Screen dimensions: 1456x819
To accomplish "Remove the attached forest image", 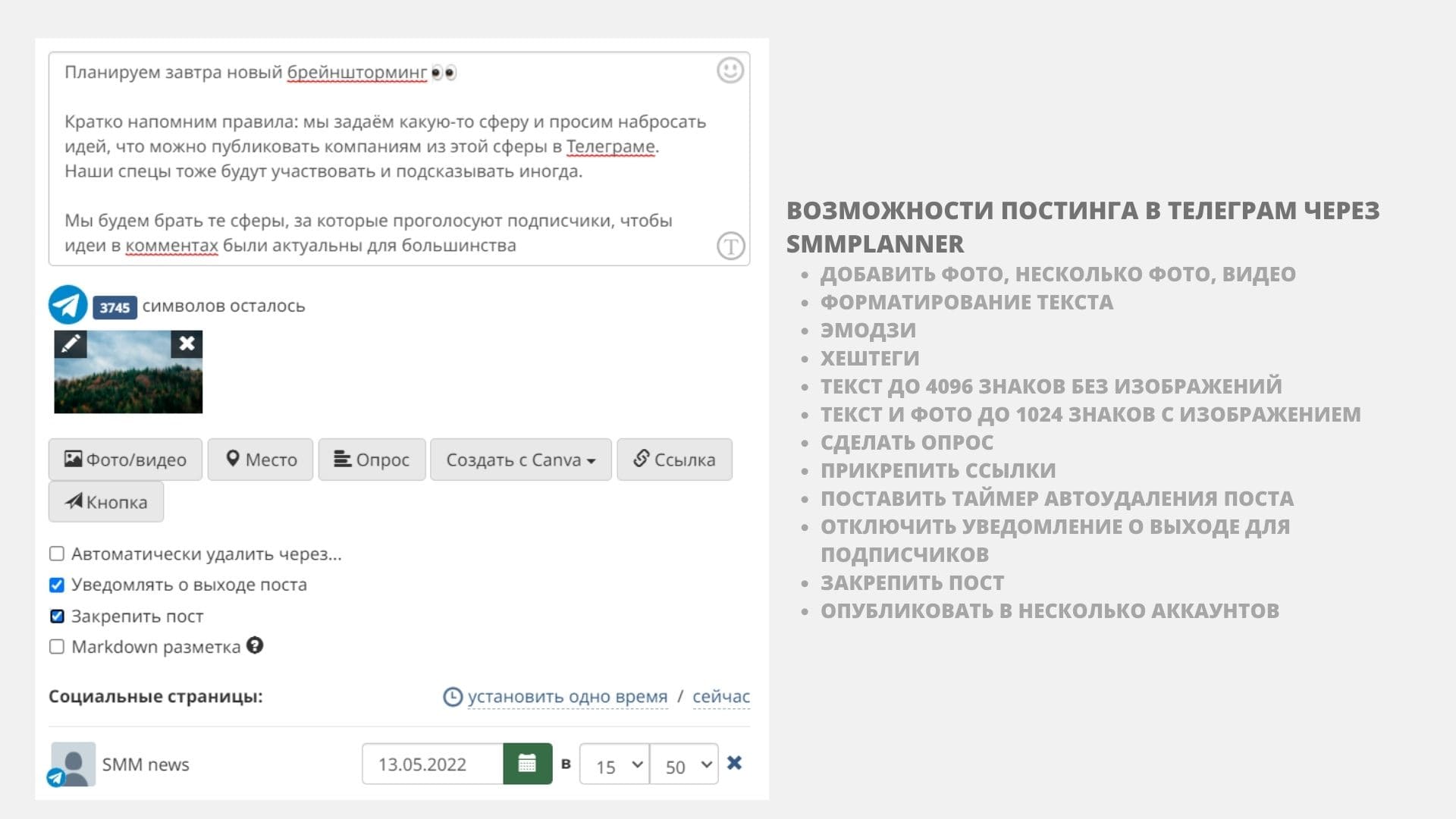I will click(x=187, y=344).
